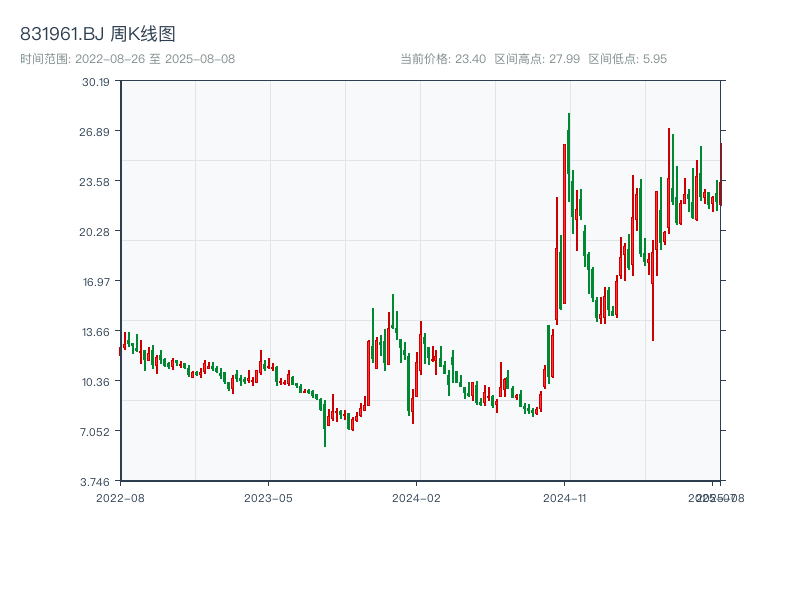Click the chart title 831961.BJ 周K线图
800x600 pixels.
tap(97, 34)
